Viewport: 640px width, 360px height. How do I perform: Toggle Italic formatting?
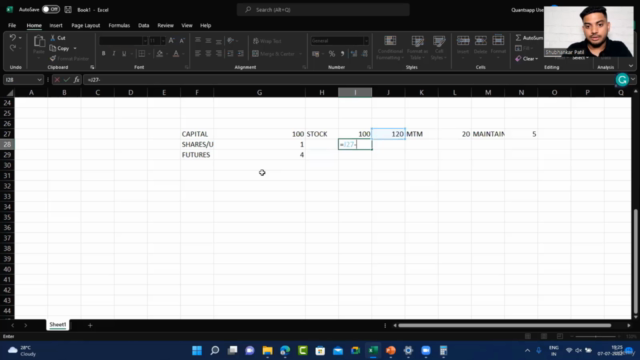(x=114, y=53)
